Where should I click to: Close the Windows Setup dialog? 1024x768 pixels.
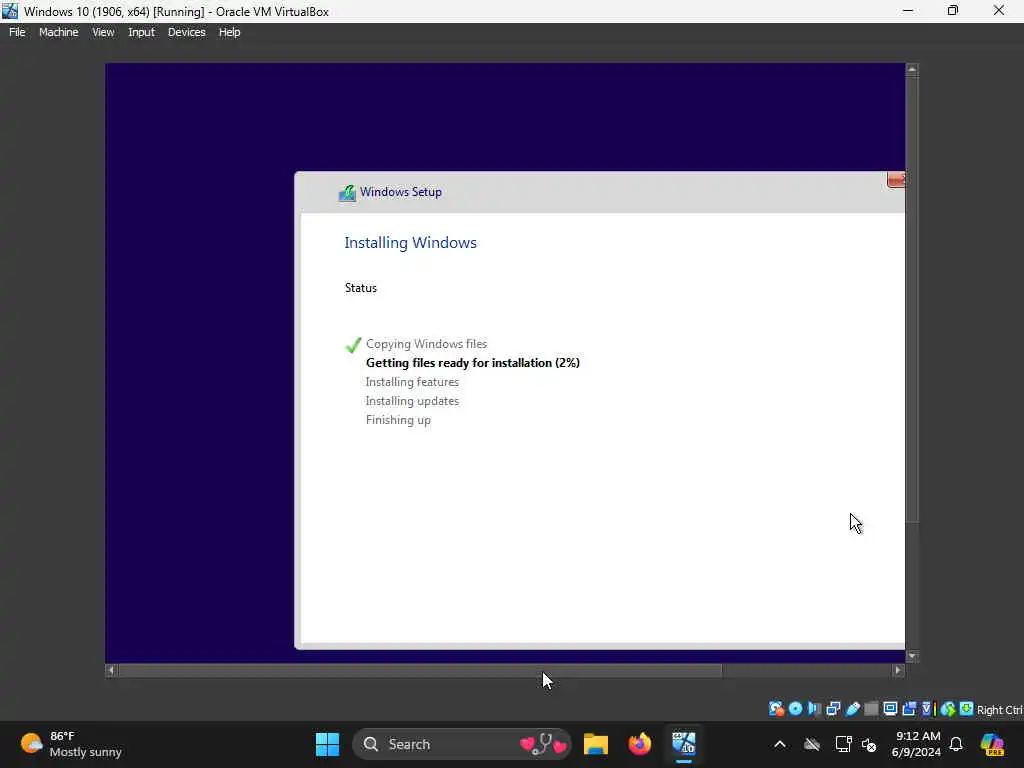click(x=896, y=180)
